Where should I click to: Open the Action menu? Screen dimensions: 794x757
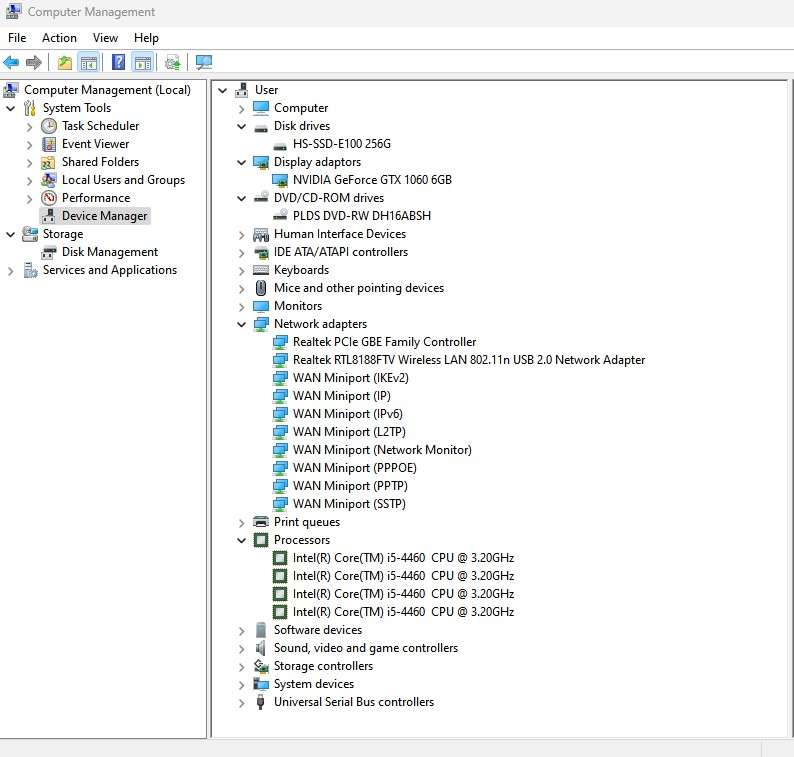coord(59,38)
